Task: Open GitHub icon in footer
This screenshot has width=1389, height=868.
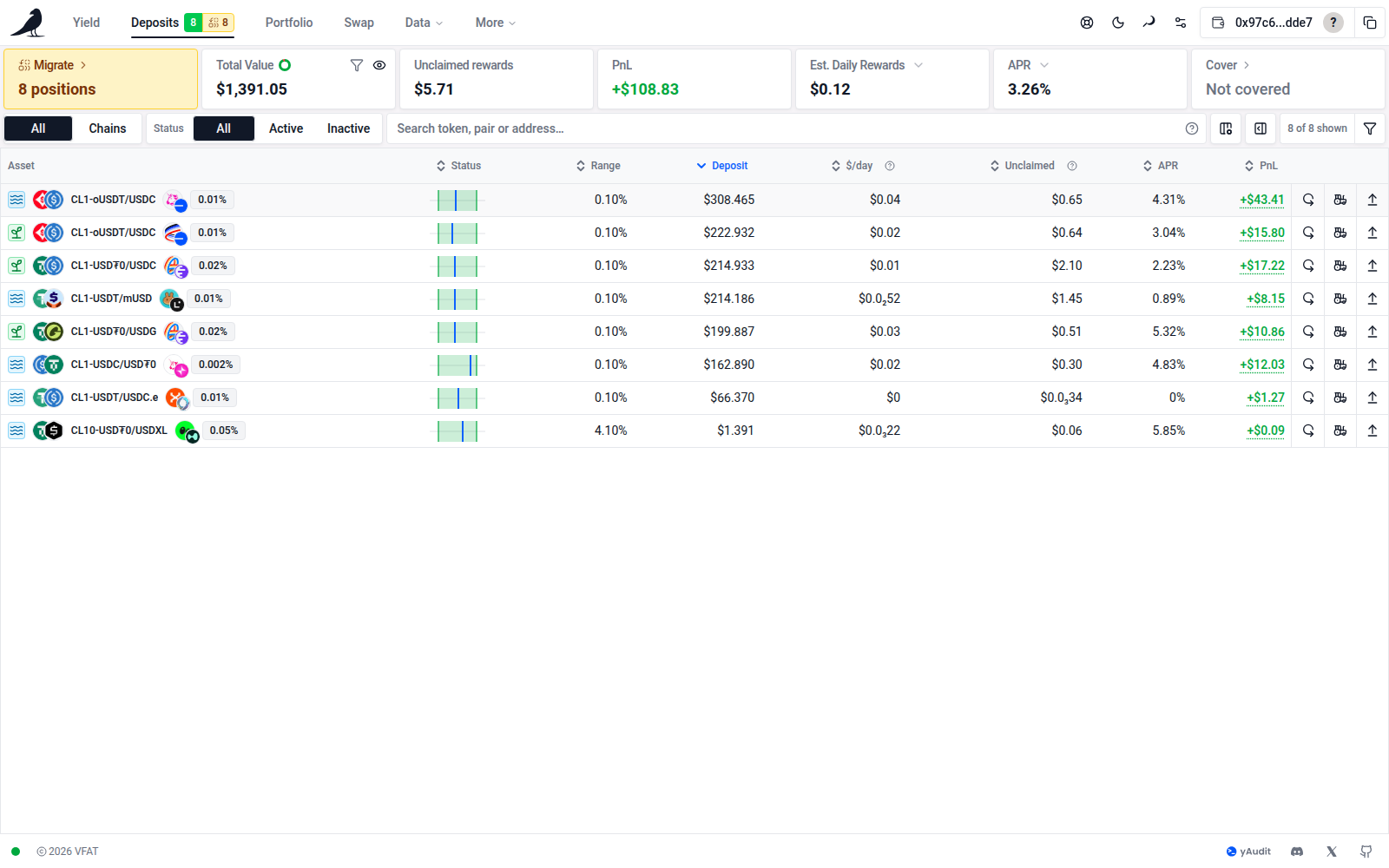Action: [1366, 852]
